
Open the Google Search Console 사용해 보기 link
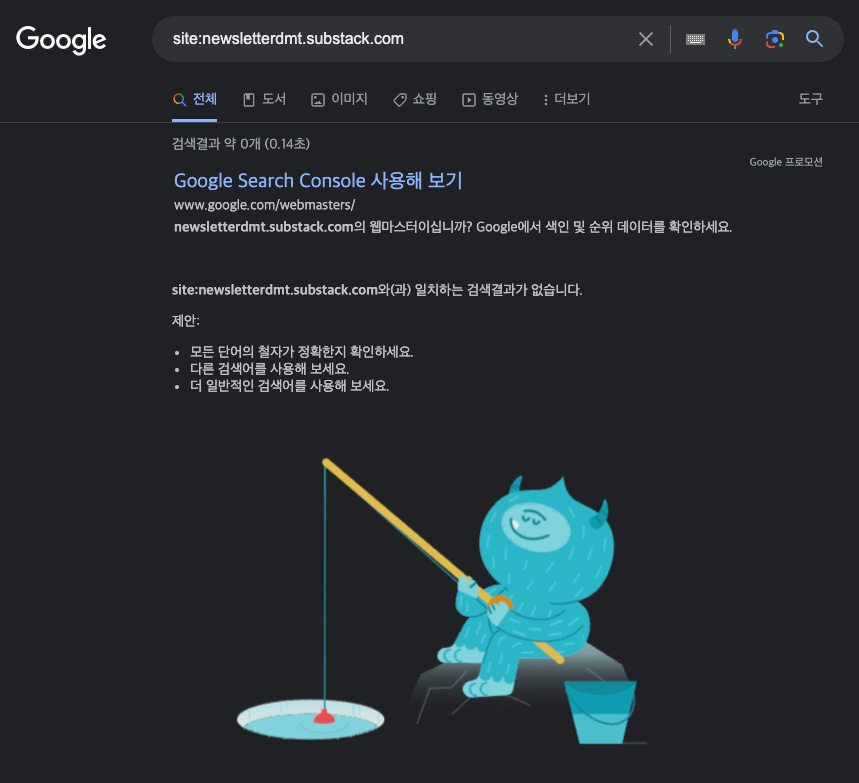click(x=318, y=180)
